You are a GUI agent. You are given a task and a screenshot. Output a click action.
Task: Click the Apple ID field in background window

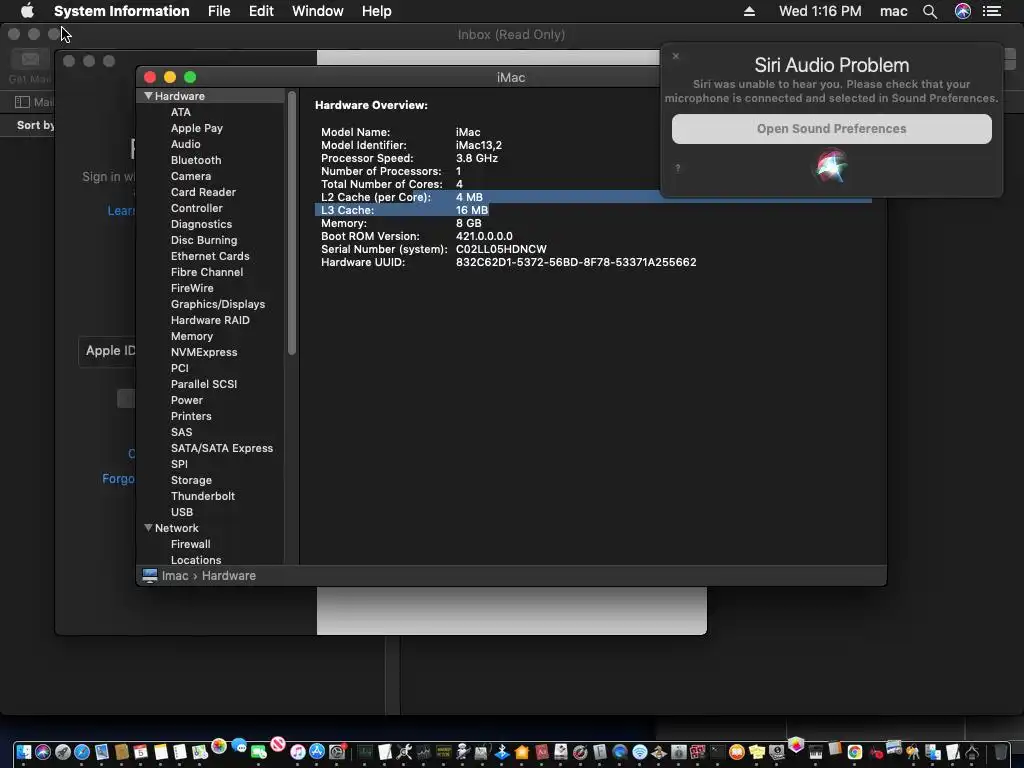108,351
